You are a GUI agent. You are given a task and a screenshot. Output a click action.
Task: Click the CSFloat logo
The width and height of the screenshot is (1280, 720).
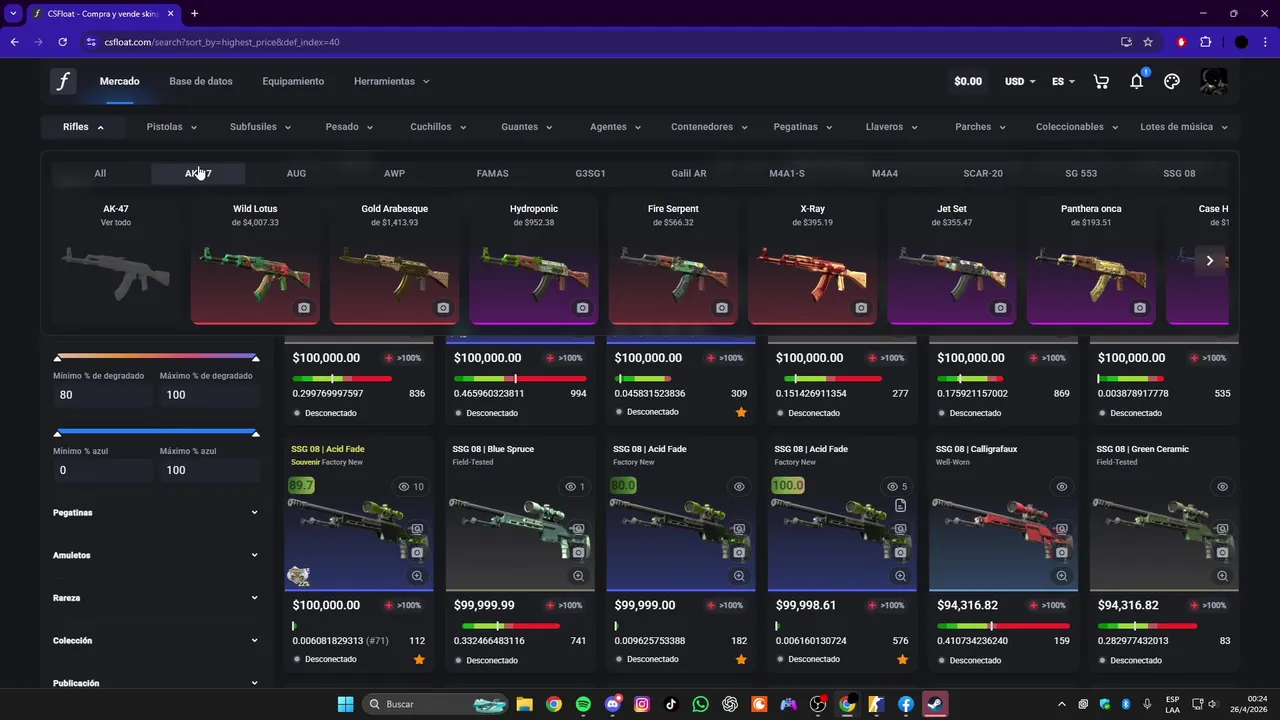pyautogui.click(x=63, y=82)
